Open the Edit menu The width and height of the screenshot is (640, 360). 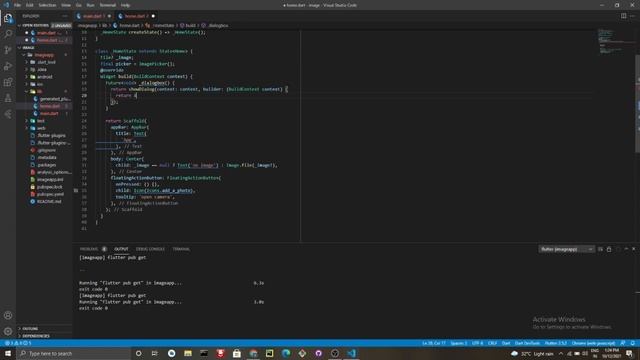click(x=30, y=5)
